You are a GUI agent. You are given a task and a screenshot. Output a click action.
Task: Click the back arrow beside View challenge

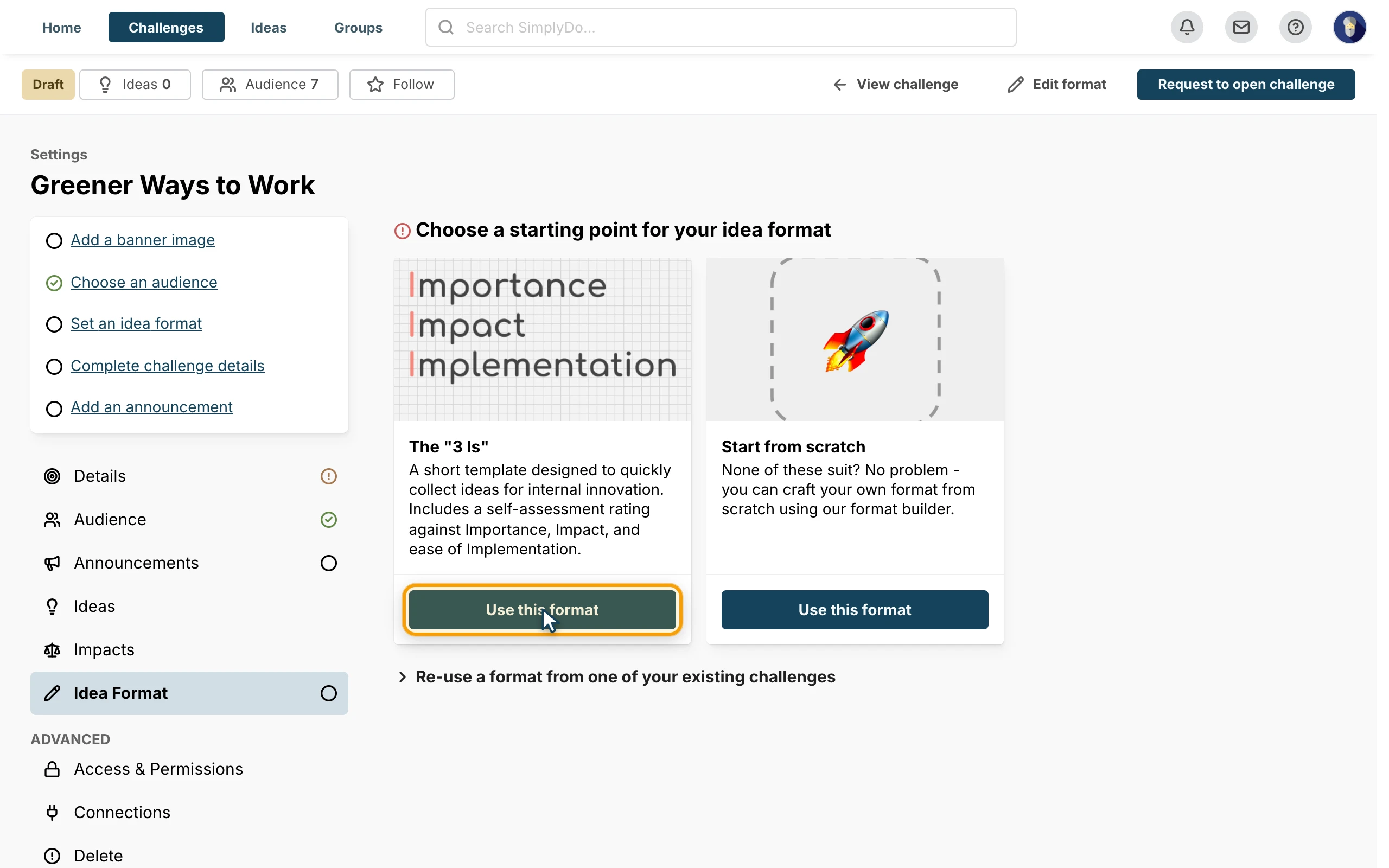click(x=839, y=85)
